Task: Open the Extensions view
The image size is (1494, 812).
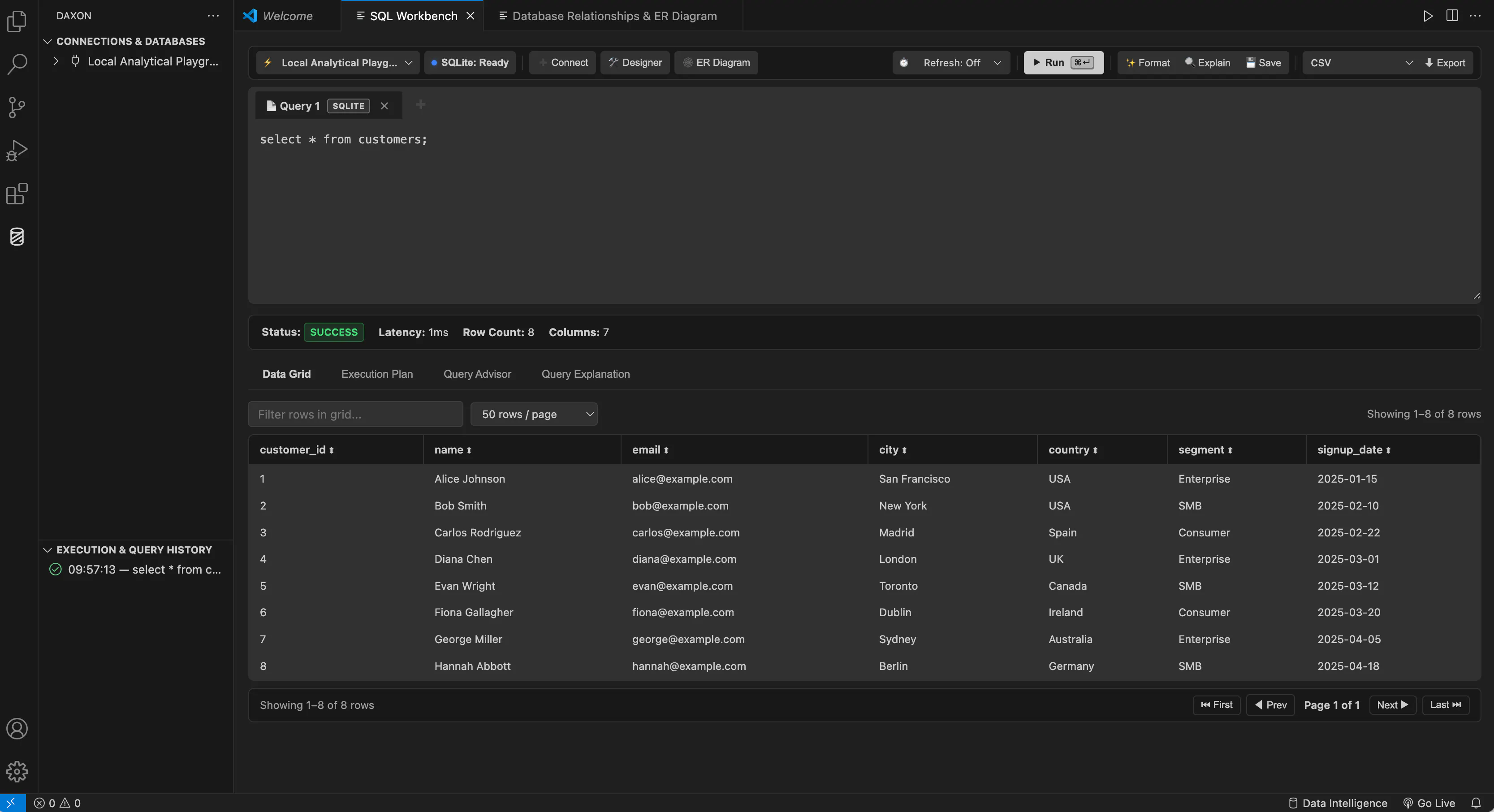Action: pyautogui.click(x=17, y=194)
